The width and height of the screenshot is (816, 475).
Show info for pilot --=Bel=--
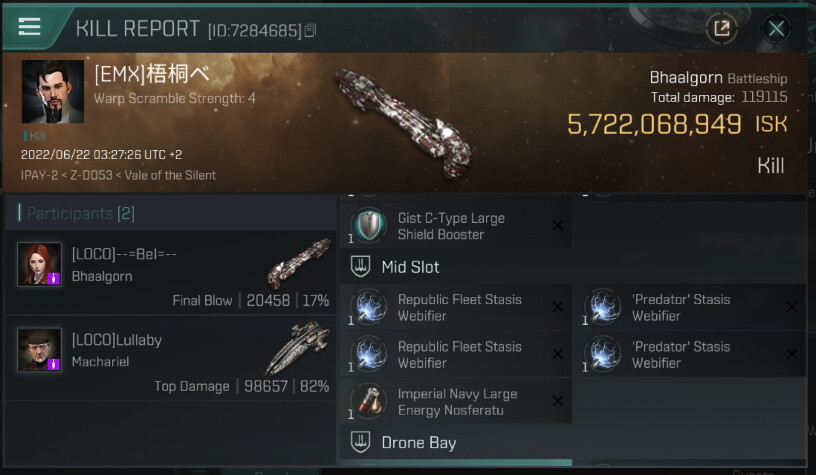(x=40, y=264)
